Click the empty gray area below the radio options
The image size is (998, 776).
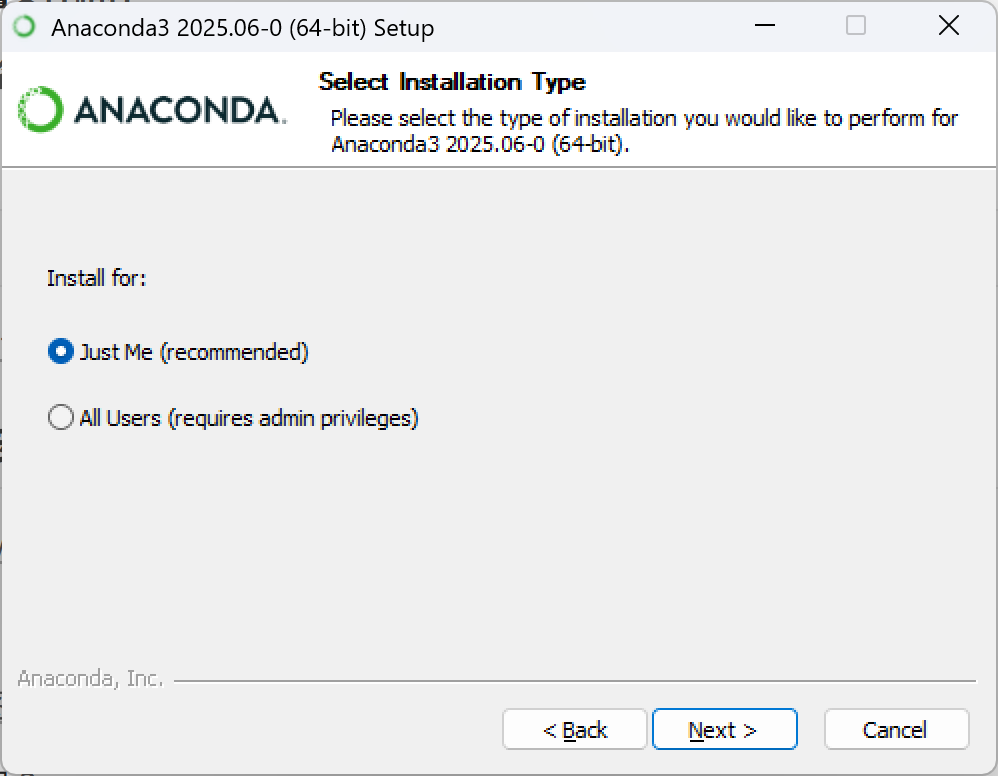(500, 550)
